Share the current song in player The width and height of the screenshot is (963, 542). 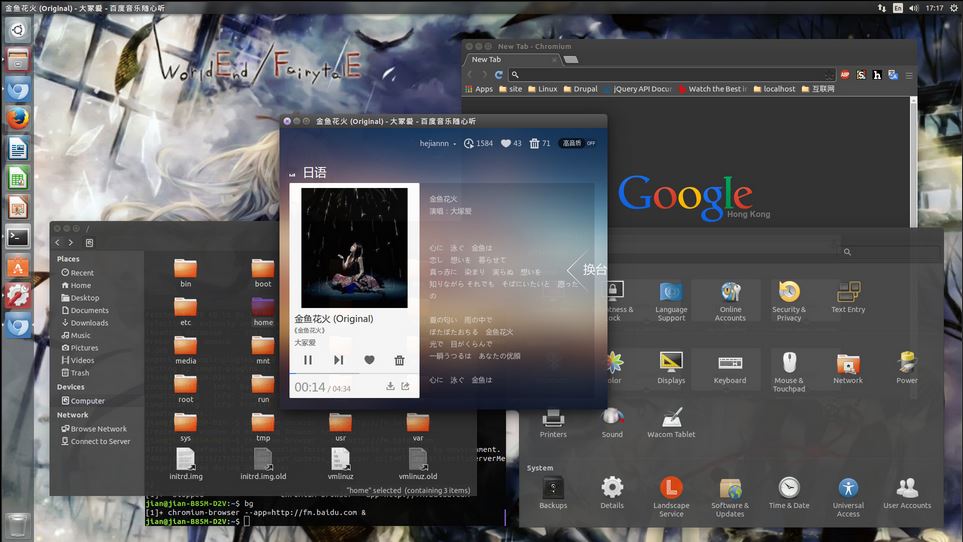point(405,386)
